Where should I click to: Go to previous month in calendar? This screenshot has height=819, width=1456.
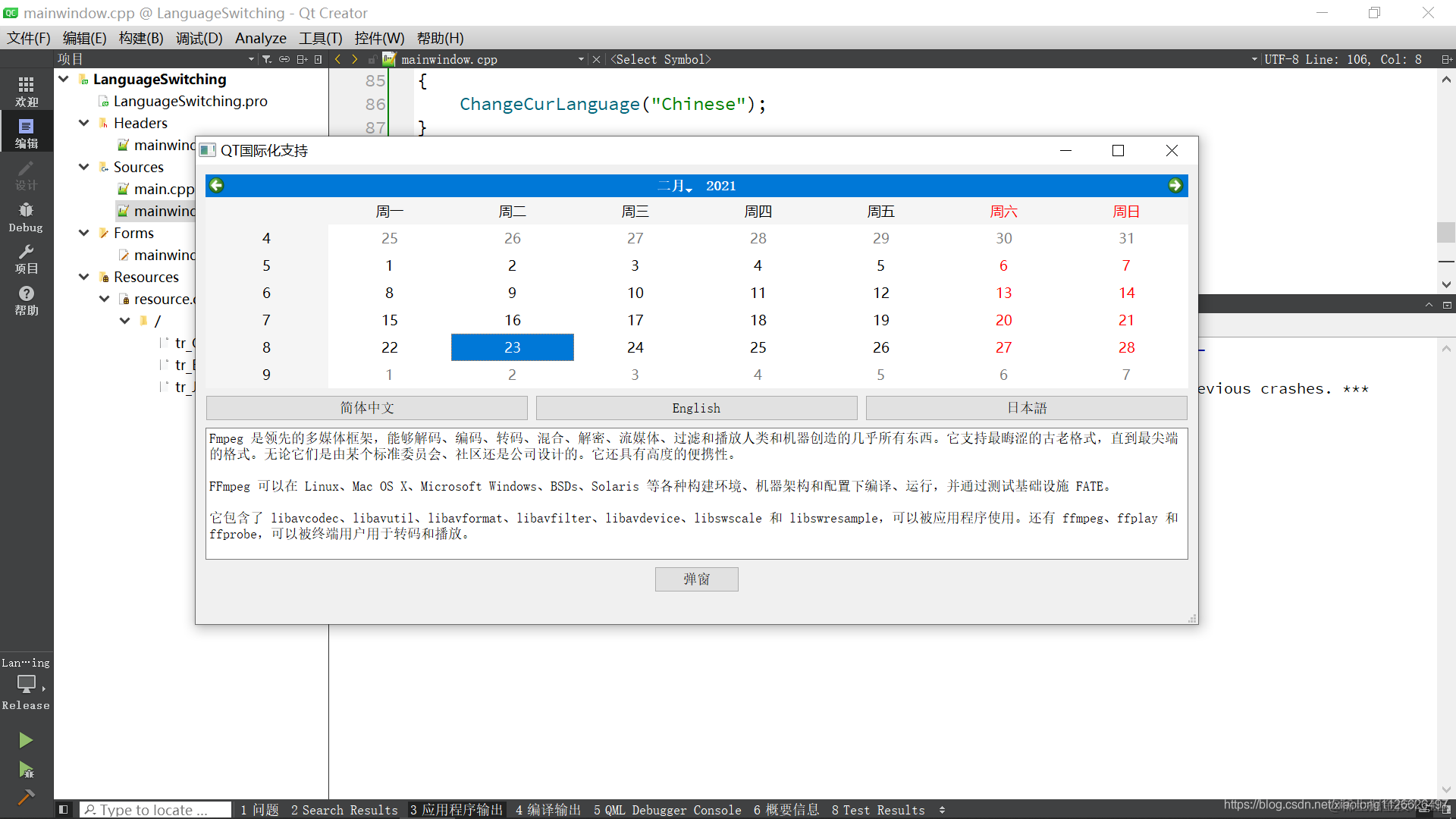(x=217, y=185)
